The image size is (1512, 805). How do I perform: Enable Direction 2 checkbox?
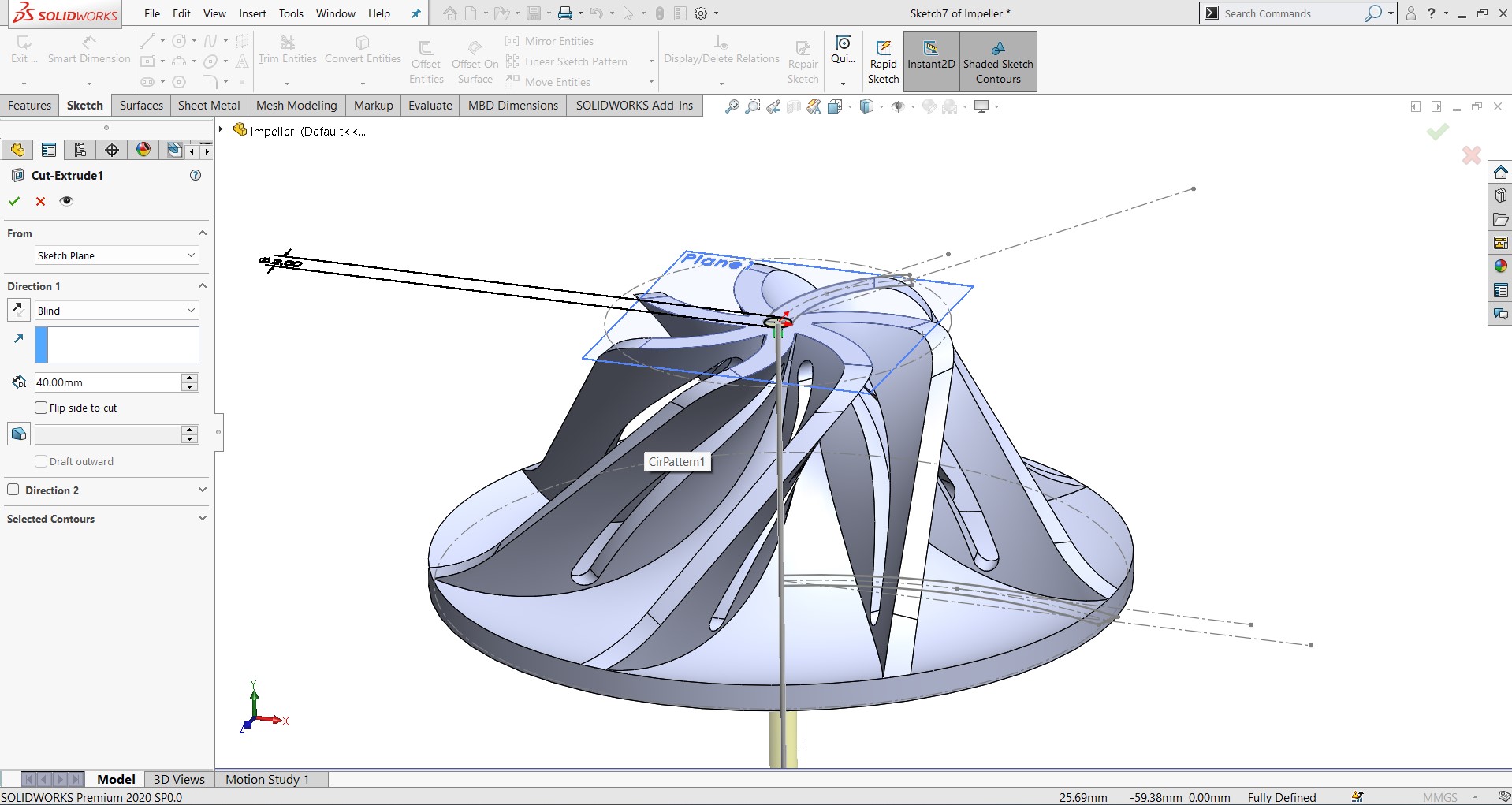point(13,490)
